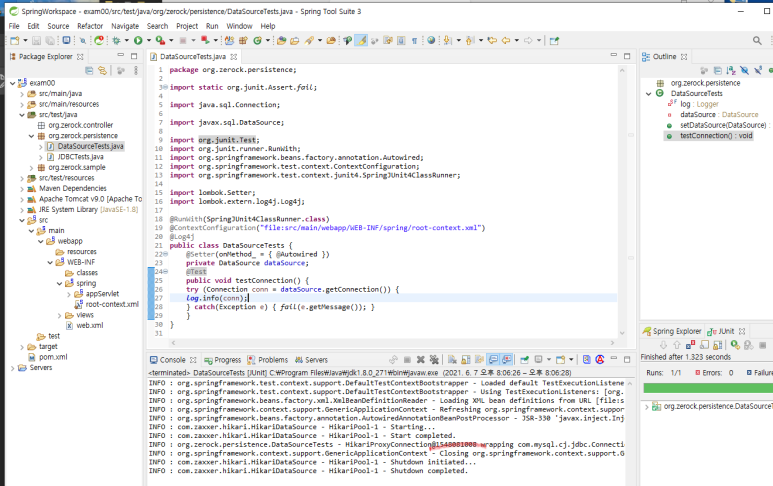Image resolution: width=773 pixels, height=486 pixels.
Task: Expand the Maven Dependencies node
Action: [22, 188]
